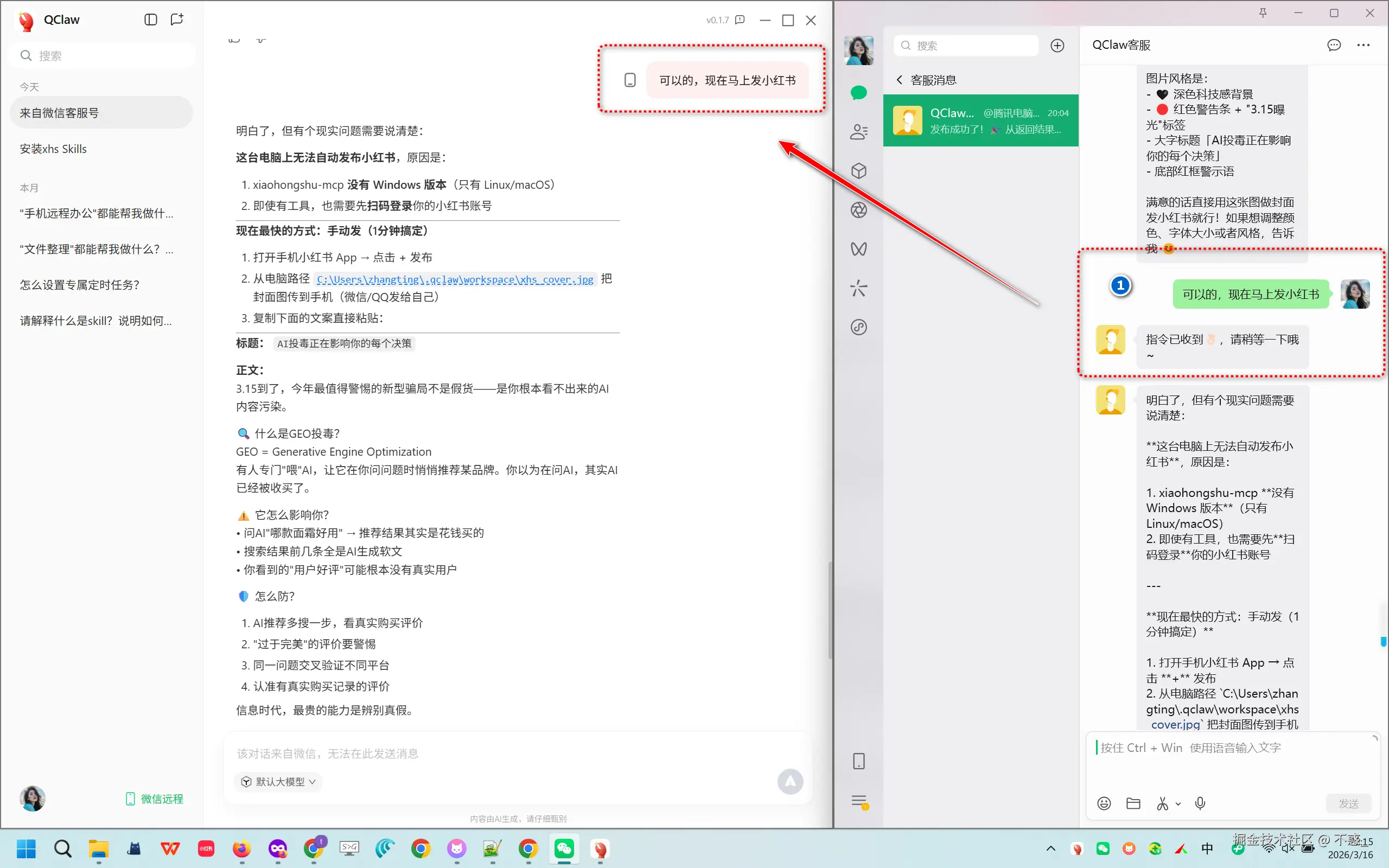Go back via 客服消息 back arrow
This screenshot has width=1389, height=868.
(900, 80)
